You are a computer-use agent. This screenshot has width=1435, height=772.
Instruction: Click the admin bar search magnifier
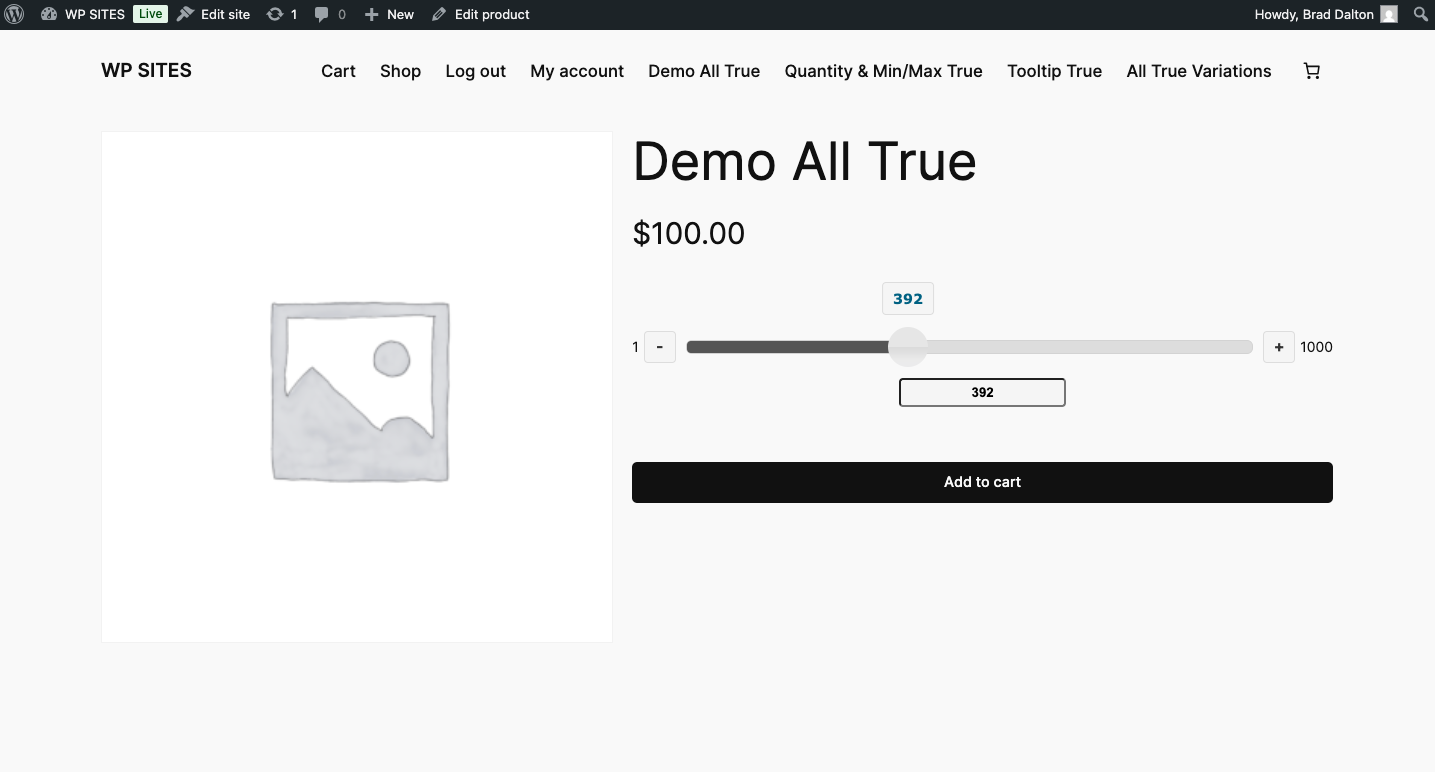[1420, 14]
